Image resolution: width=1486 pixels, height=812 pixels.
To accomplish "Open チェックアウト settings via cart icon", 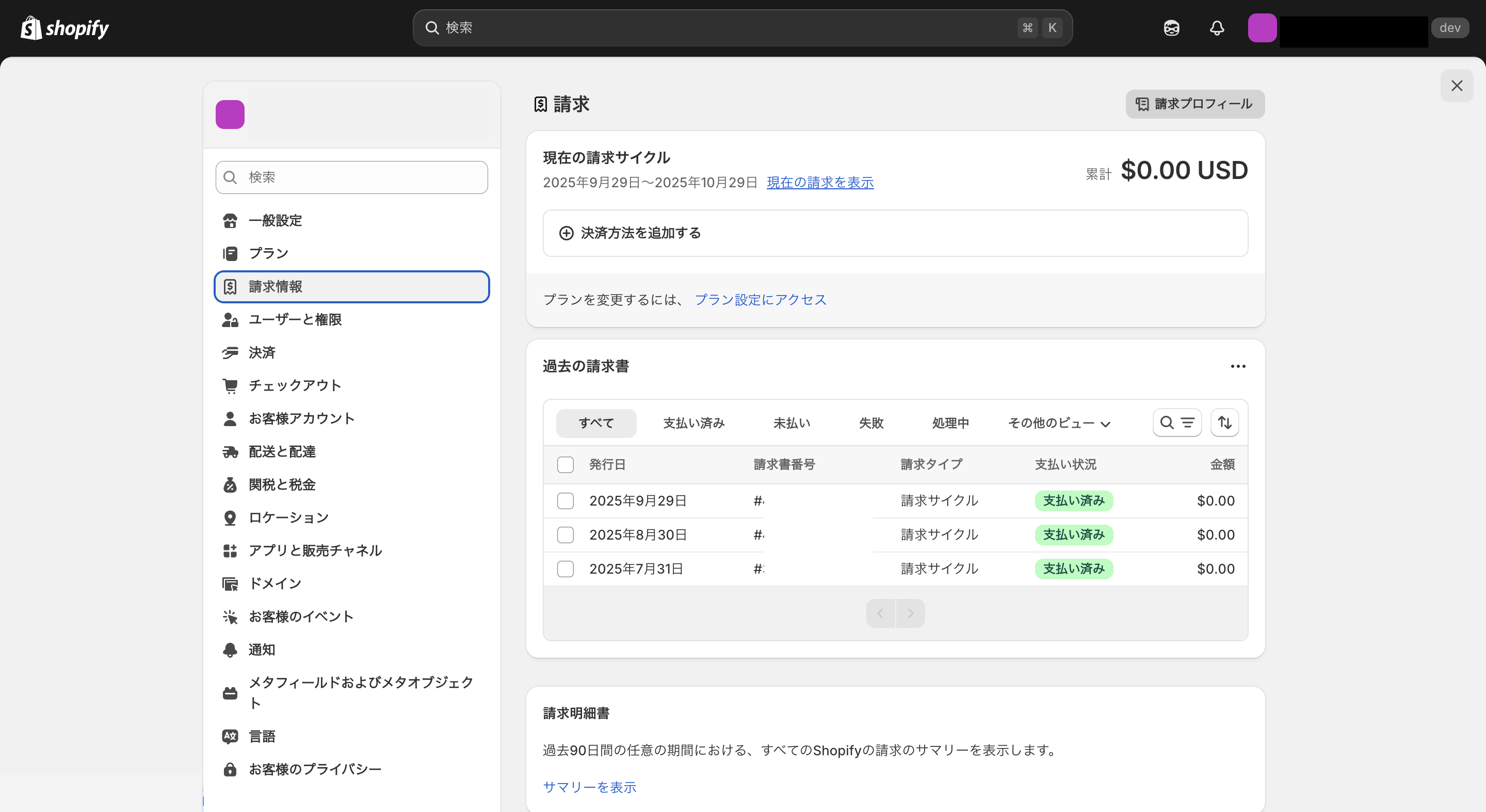I will (x=230, y=385).
